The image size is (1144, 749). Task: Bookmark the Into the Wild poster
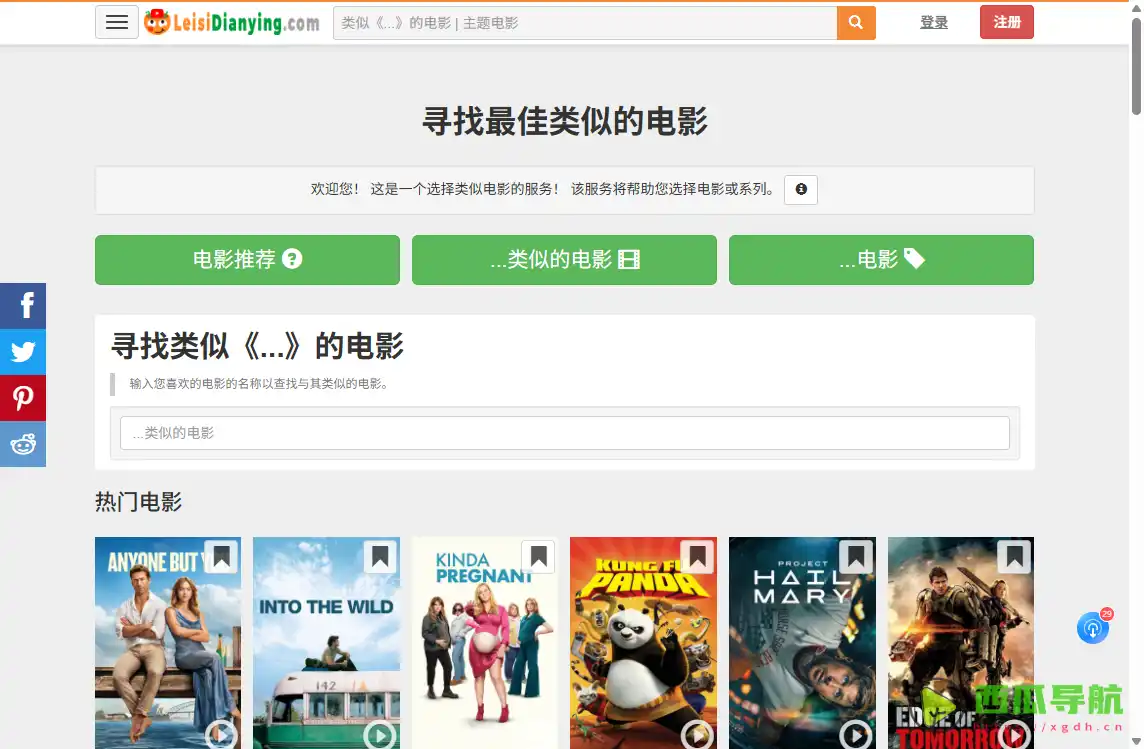380,557
